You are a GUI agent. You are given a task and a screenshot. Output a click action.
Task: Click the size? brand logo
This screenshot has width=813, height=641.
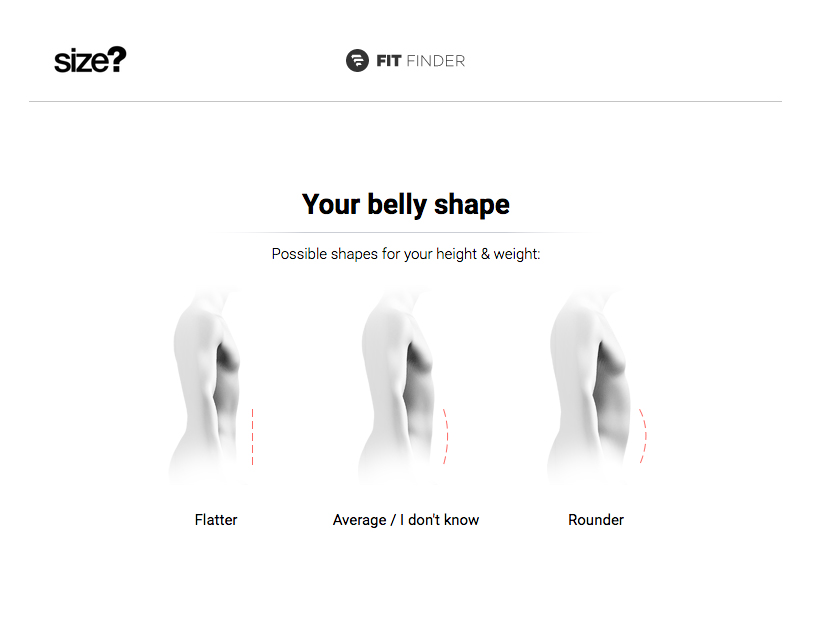[90, 61]
